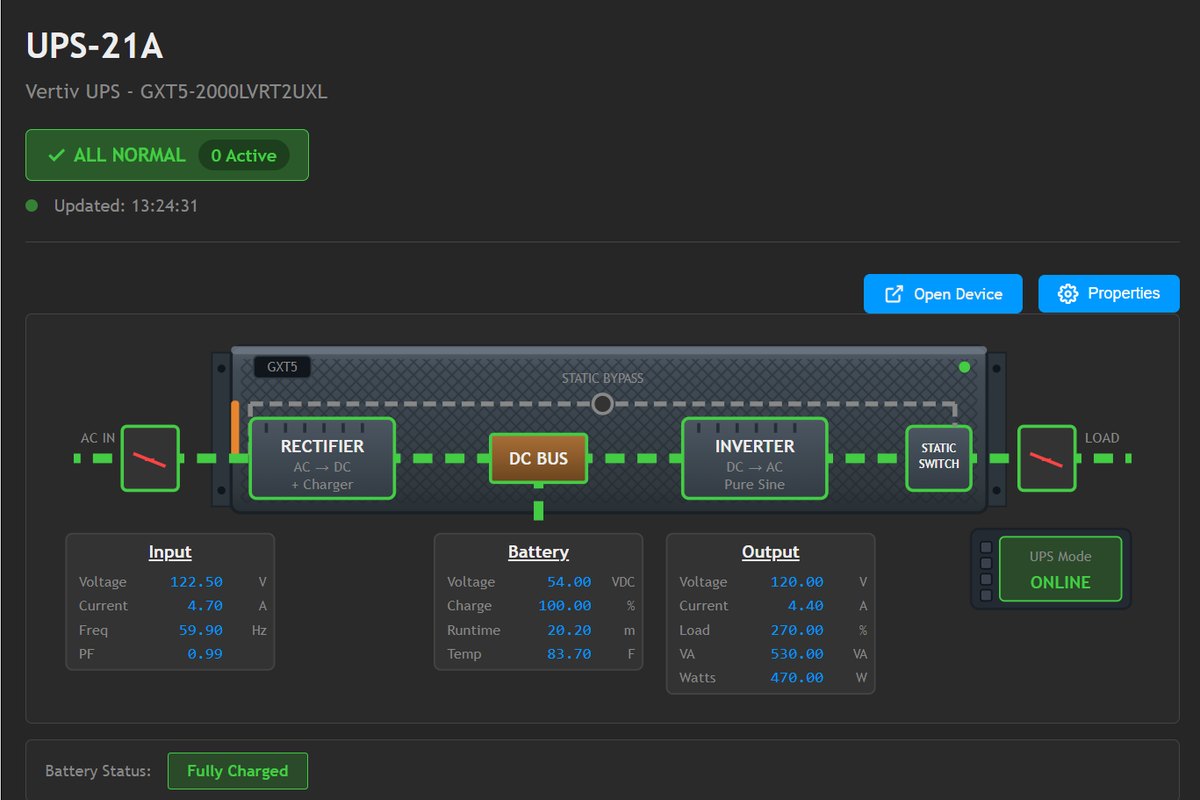Image resolution: width=1200 pixels, height=800 pixels.
Task: Click the output current value 4.40
Action: click(x=805, y=606)
